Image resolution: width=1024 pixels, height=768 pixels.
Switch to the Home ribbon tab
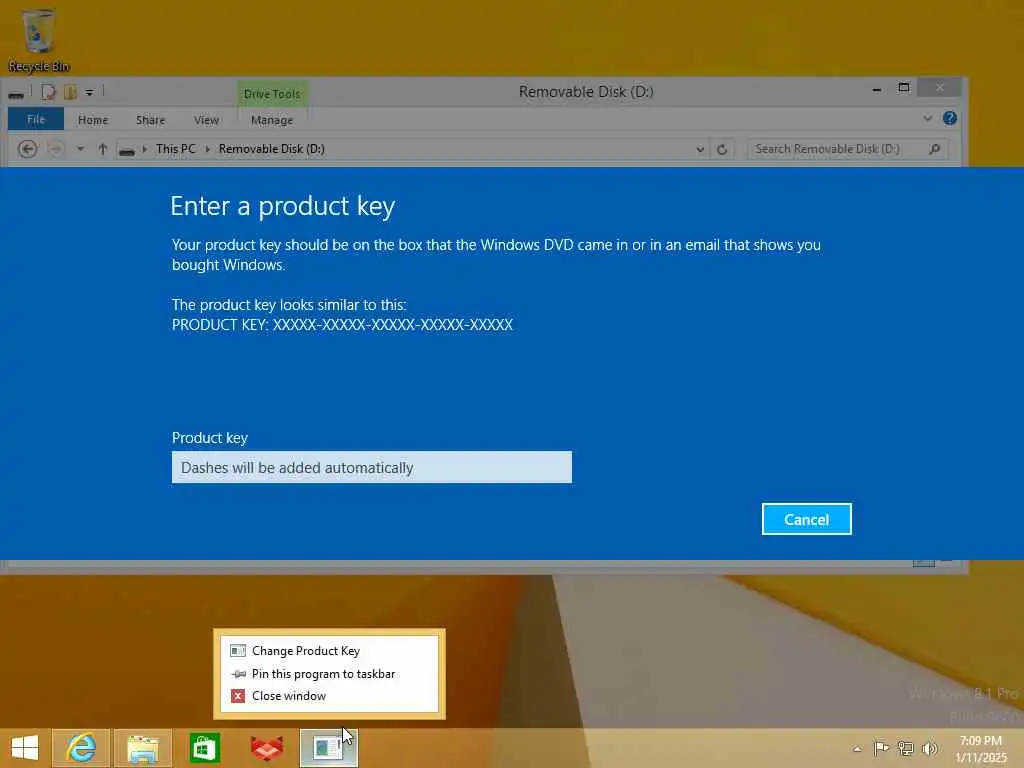coord(93,120)
